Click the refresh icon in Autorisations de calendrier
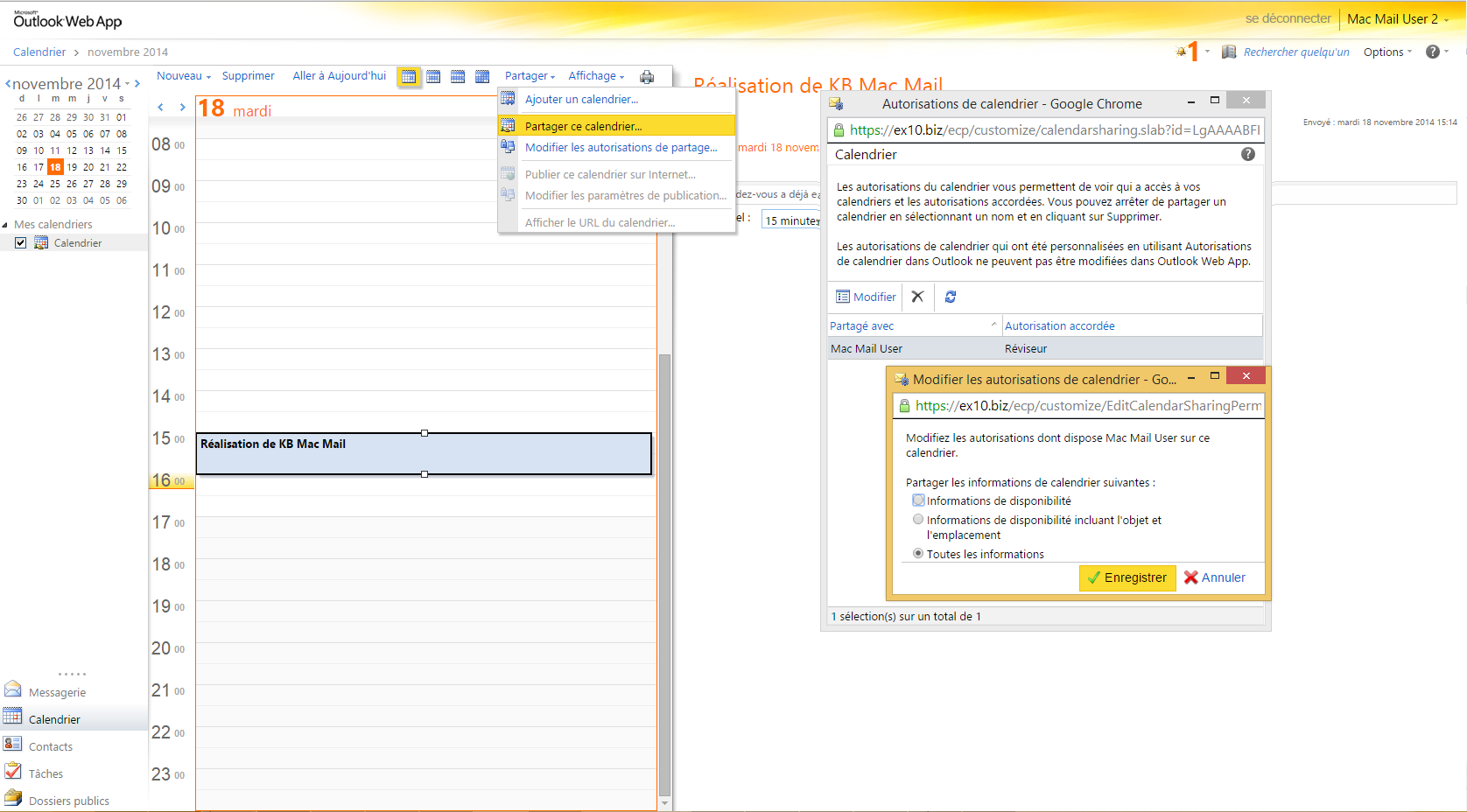1467x812 pixels. (951, 297)
